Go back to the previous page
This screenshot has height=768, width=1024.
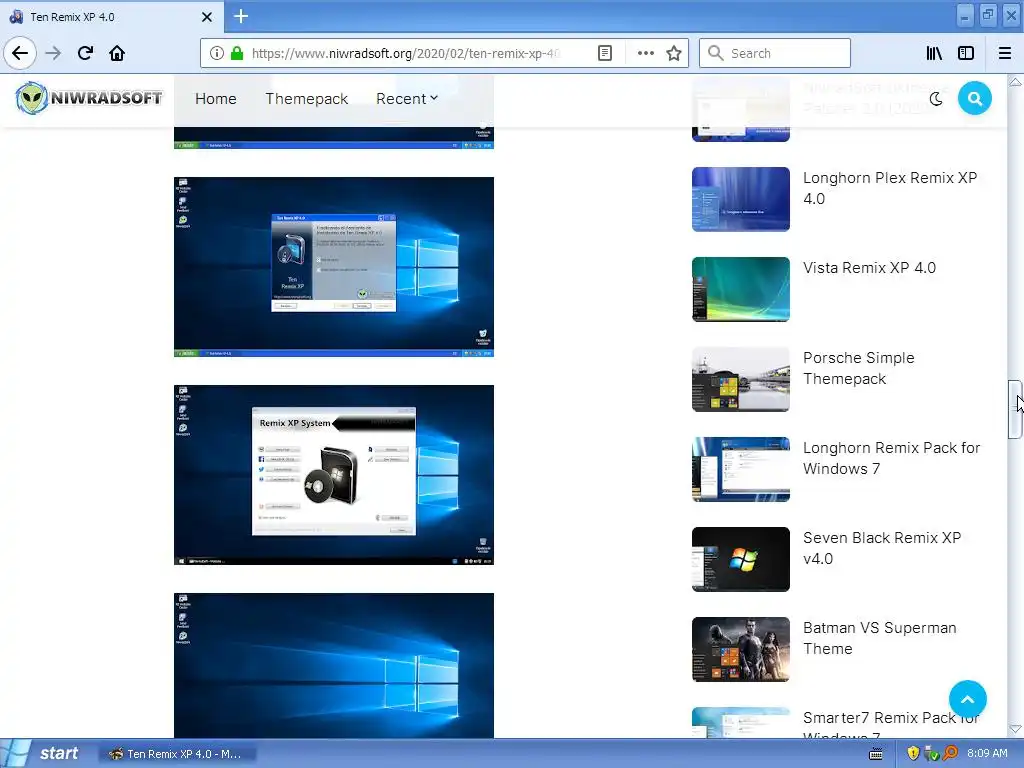coord(20,53)
